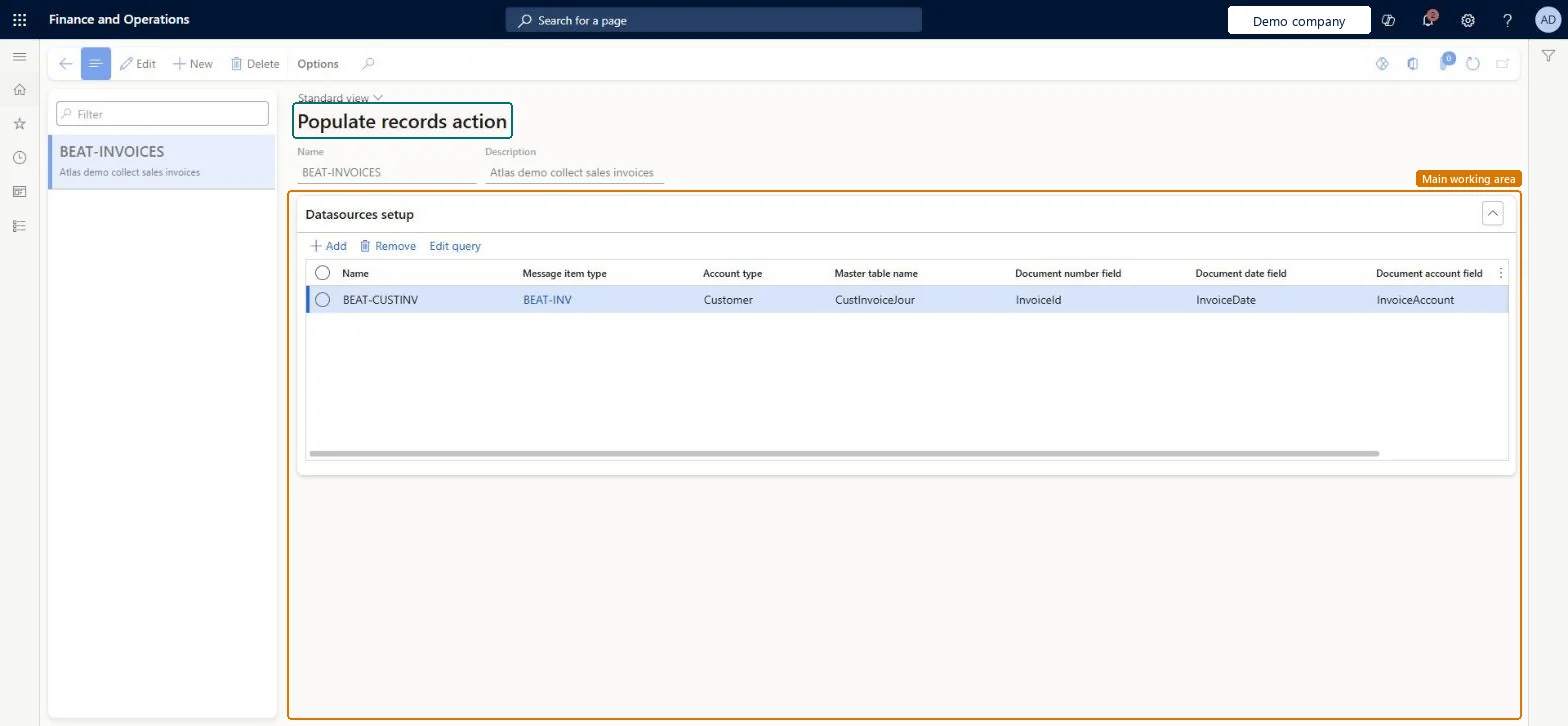The image size is (1568, 726).
Task: Click New in the action pane
Action: tap(193, 64)
